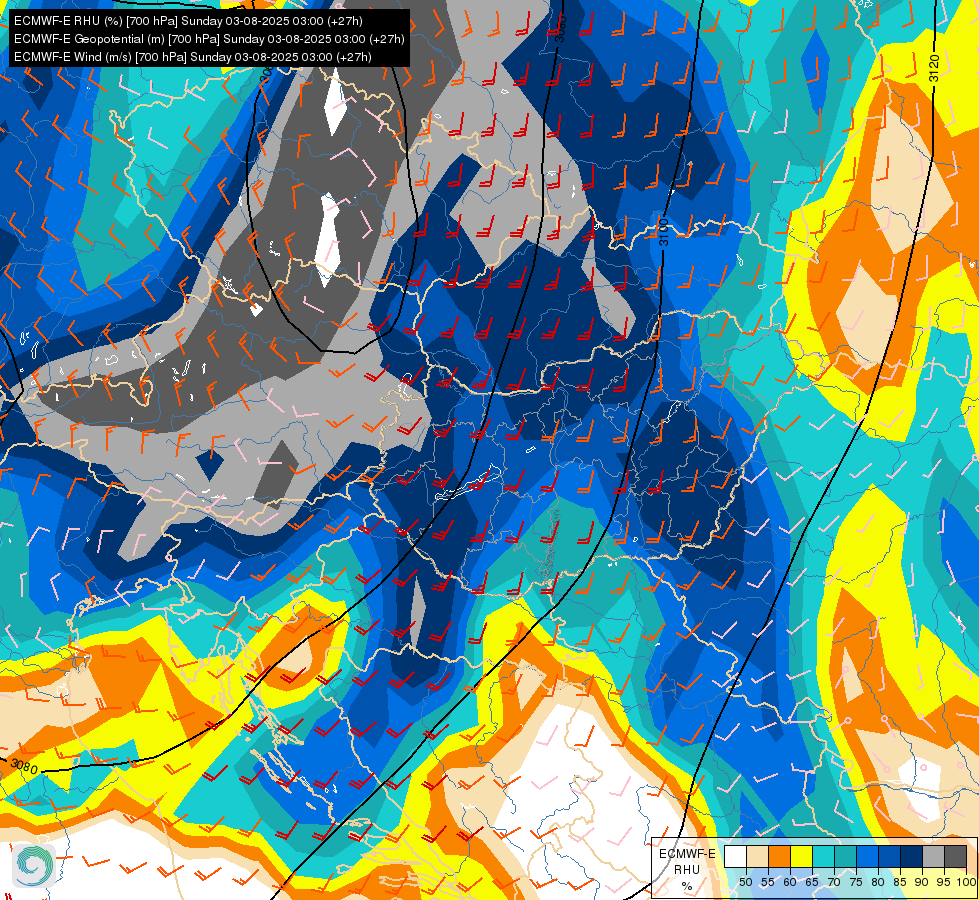
Task: Select the cyan 65–70 legend swatch
Action: point(824,856)
